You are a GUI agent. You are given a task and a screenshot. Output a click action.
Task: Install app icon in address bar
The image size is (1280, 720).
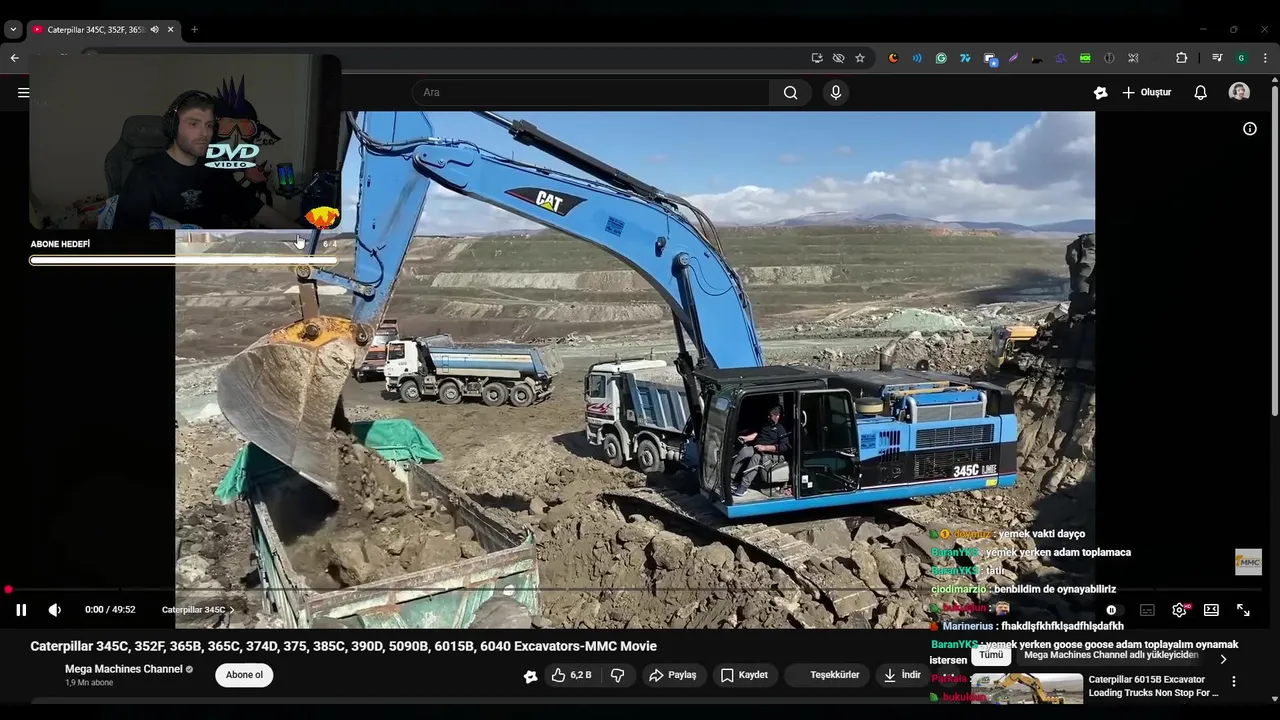817,58
